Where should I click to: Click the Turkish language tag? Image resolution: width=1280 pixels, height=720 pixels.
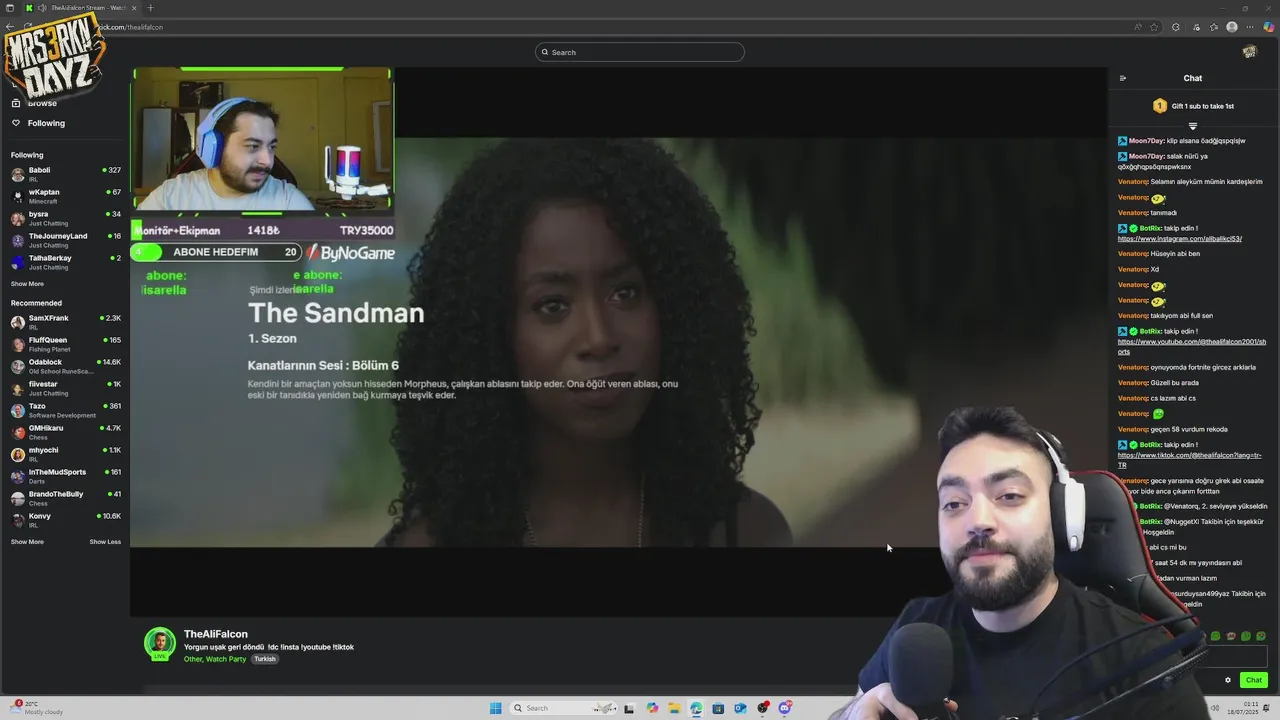(x=265, y=659)
